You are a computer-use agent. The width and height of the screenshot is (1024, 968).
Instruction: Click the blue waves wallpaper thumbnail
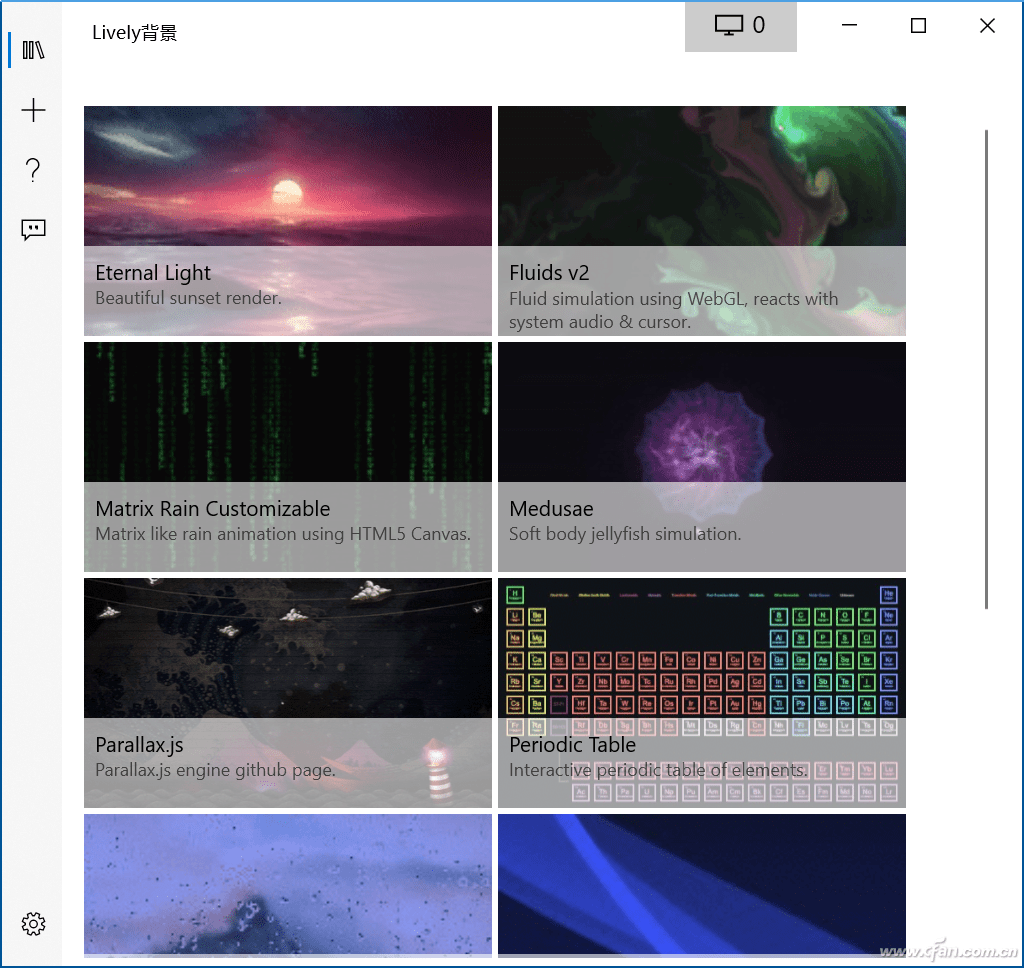pyautogui.click(x=702, y=882)
